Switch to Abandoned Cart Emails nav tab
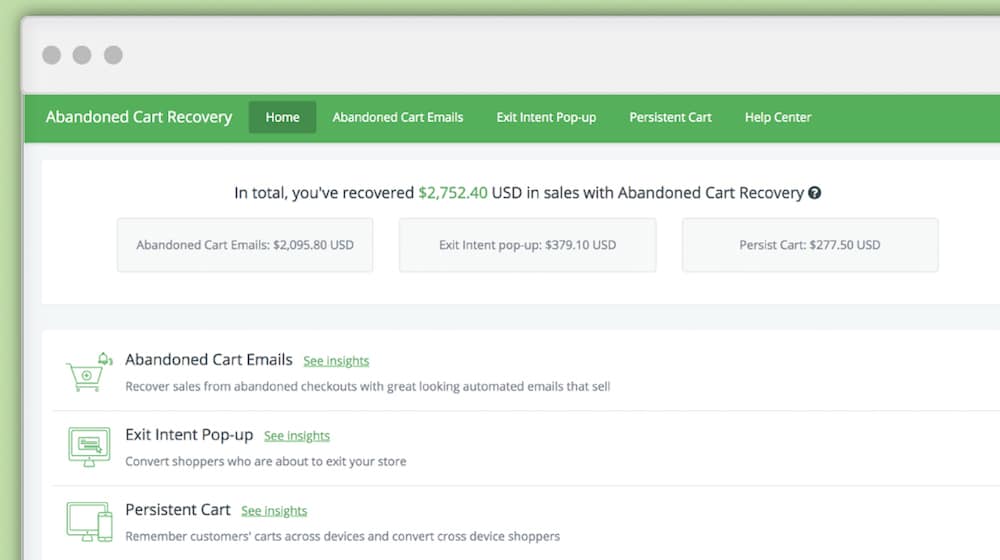1000x560 pixels. pyautogui.click(x=398, y=117)
